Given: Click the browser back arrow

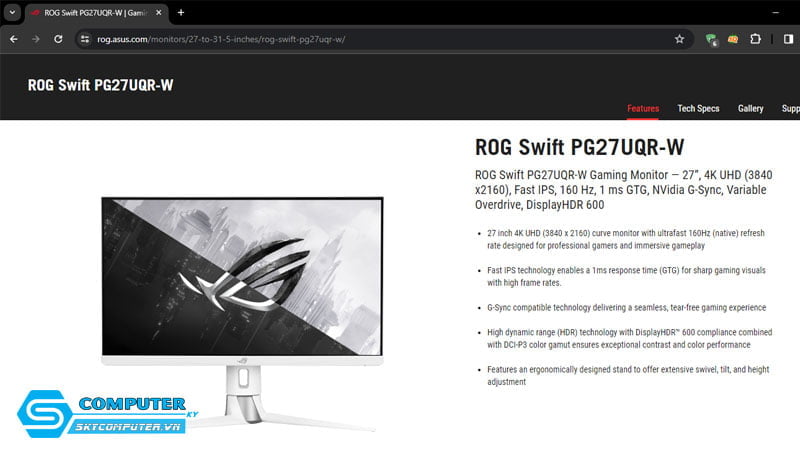Looking at the screenshot, I should coord(14,39).
